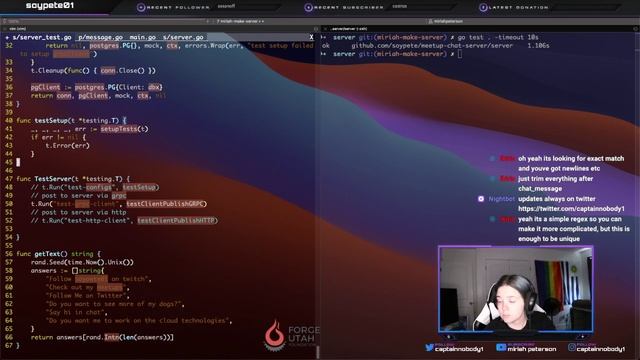Click the captainnobody1 Instagram handle
The width and height of the screenshot is (640, 360).
pos(601,349)
